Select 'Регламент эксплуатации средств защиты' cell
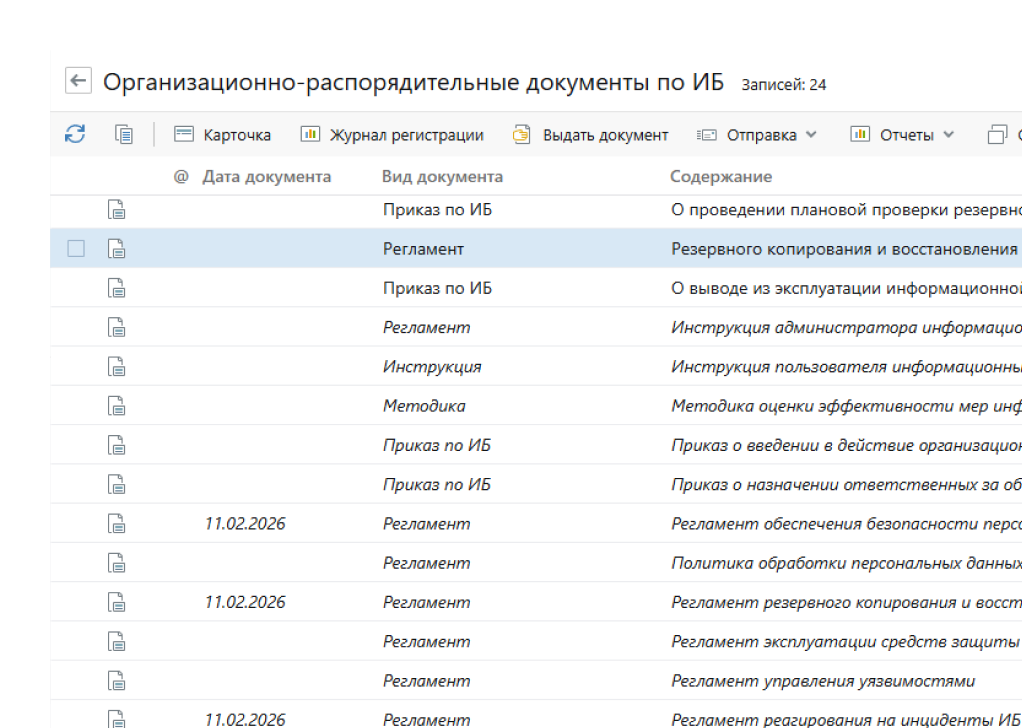The image size is (1022, 728). point(845,641)
